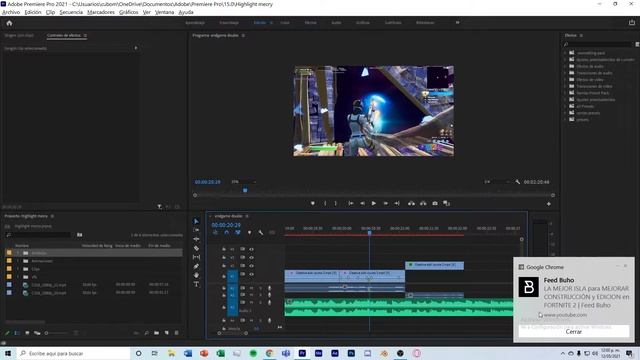
Task: Expand Efectos de vídeo folder
Action: (x=566, y=80)
